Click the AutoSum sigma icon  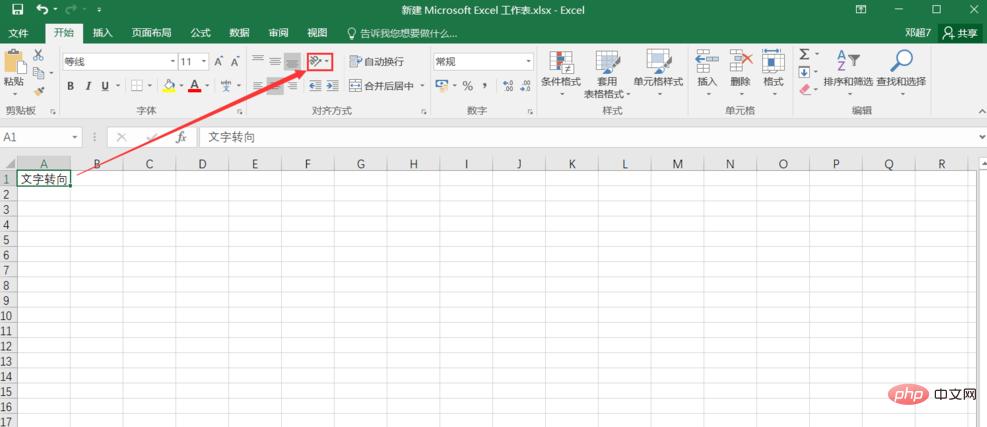[804, 55]
